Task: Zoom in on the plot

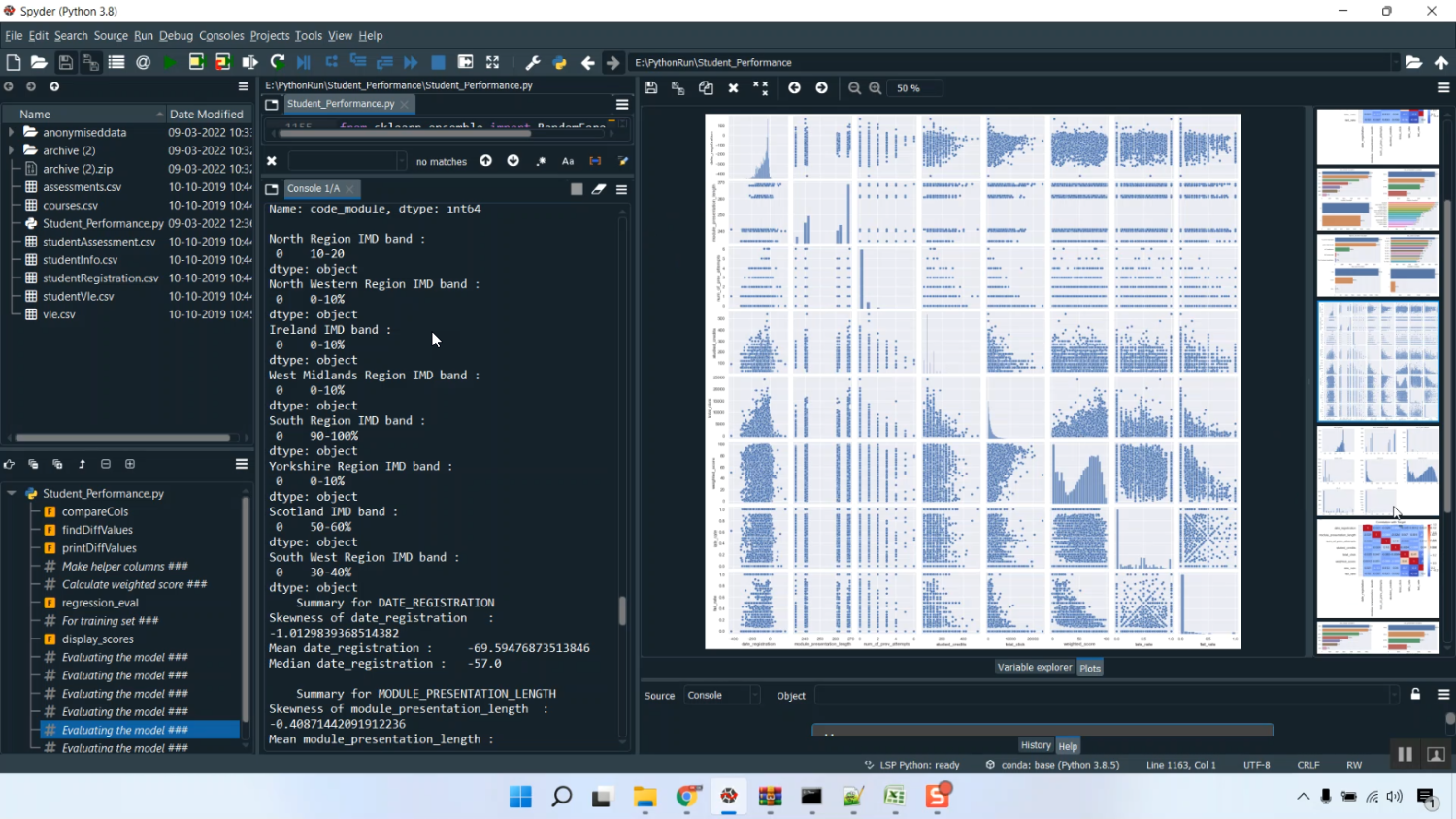Action: (876, 88)
